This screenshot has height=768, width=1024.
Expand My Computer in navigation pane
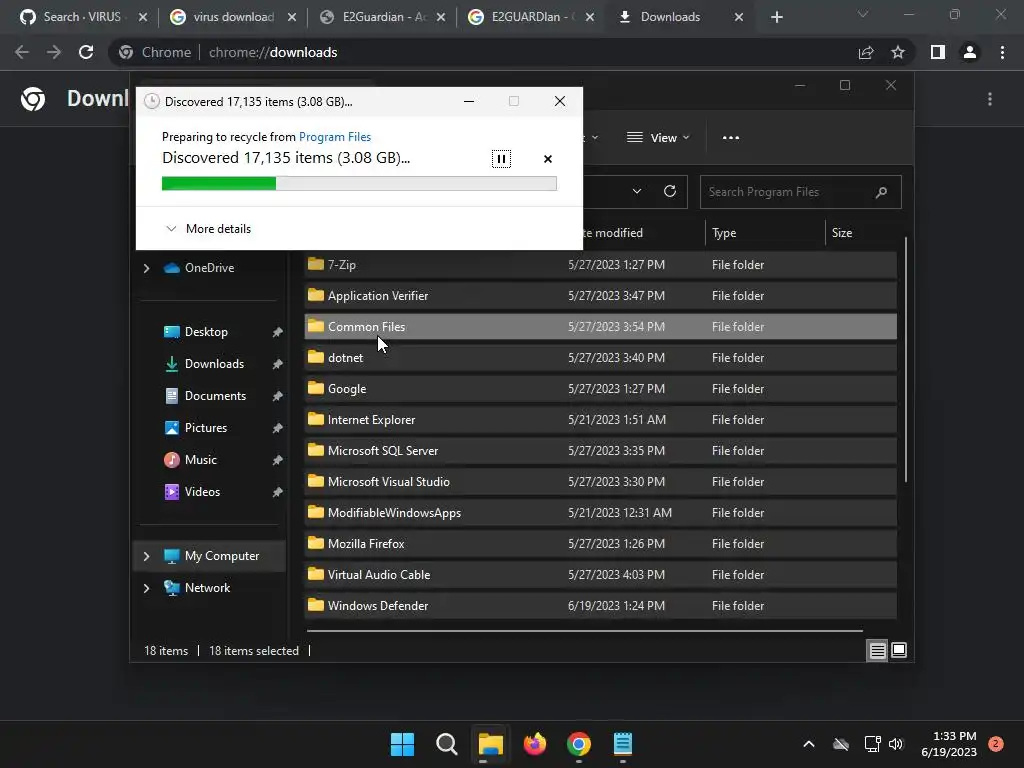tap(146, 556)
